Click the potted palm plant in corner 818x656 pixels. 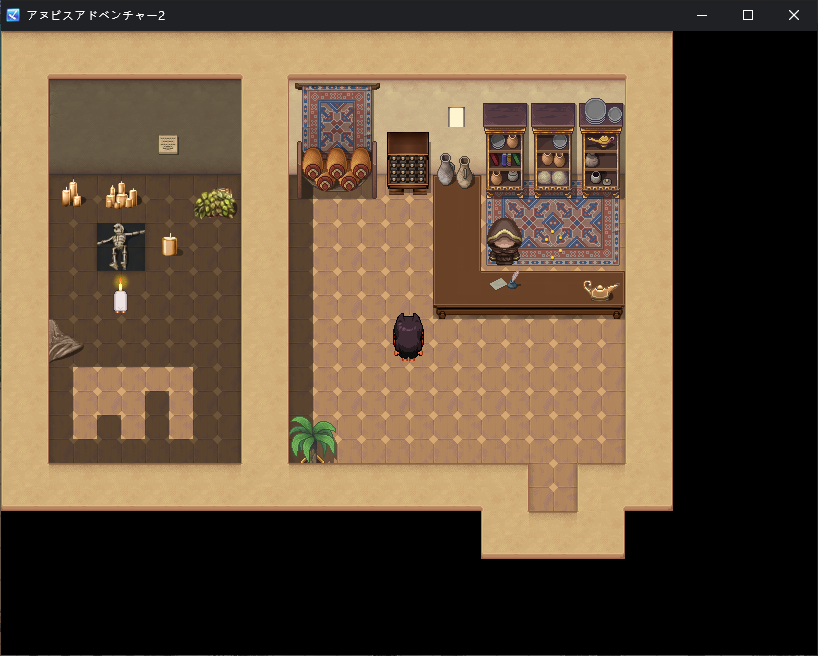313,439
